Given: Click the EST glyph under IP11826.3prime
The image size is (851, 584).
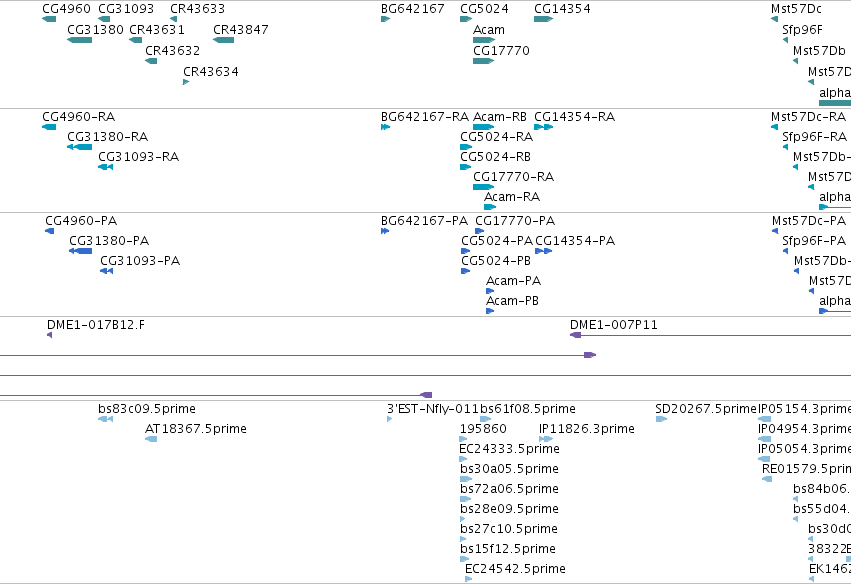Looking at the screenshot, I should 546,439.
